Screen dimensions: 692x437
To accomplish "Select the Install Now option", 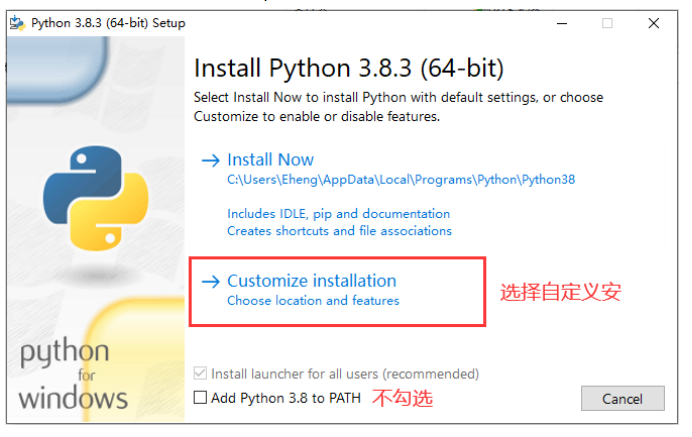I will pos(271,160).
